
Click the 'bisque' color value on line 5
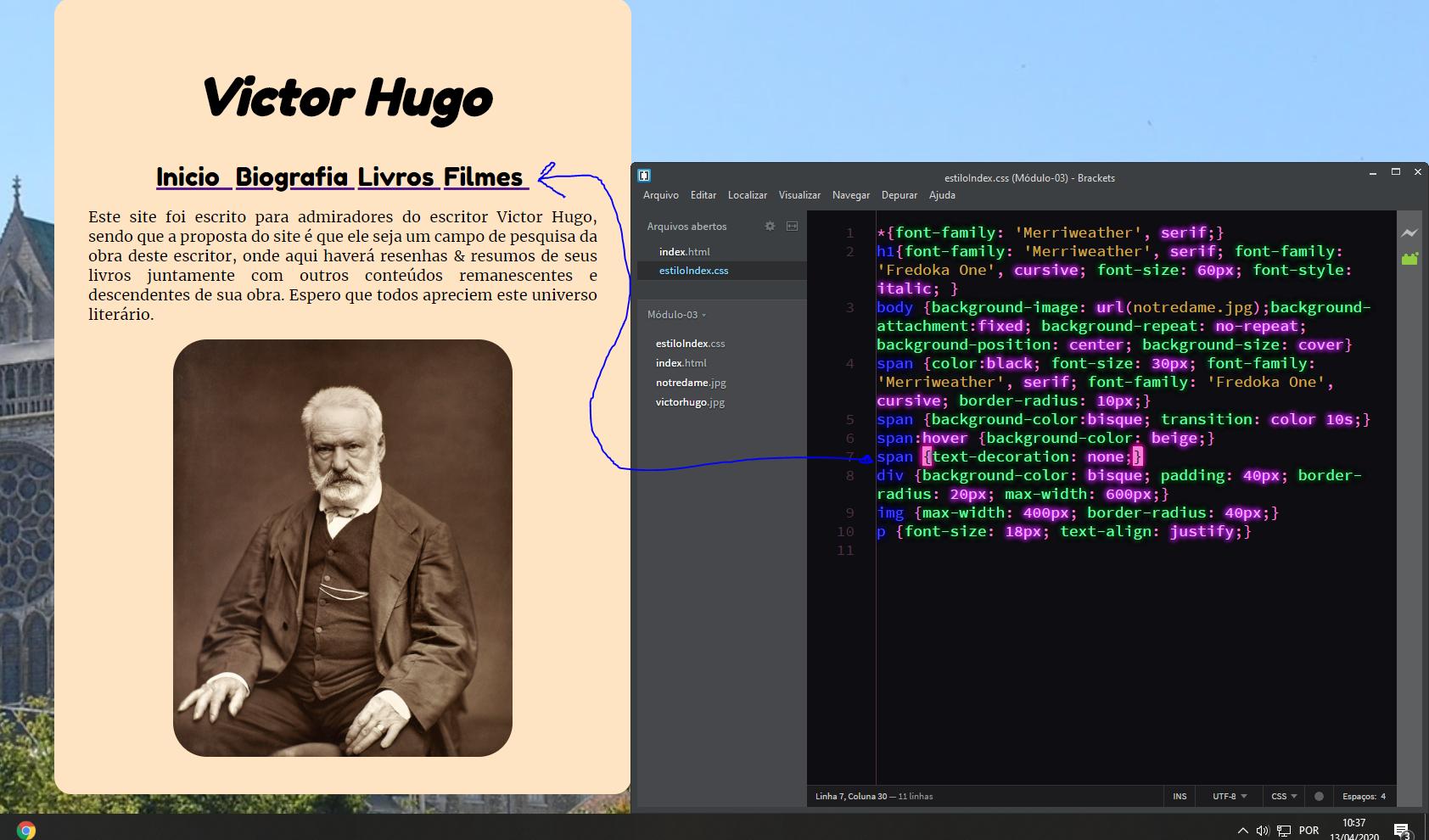pos(1114,420)
